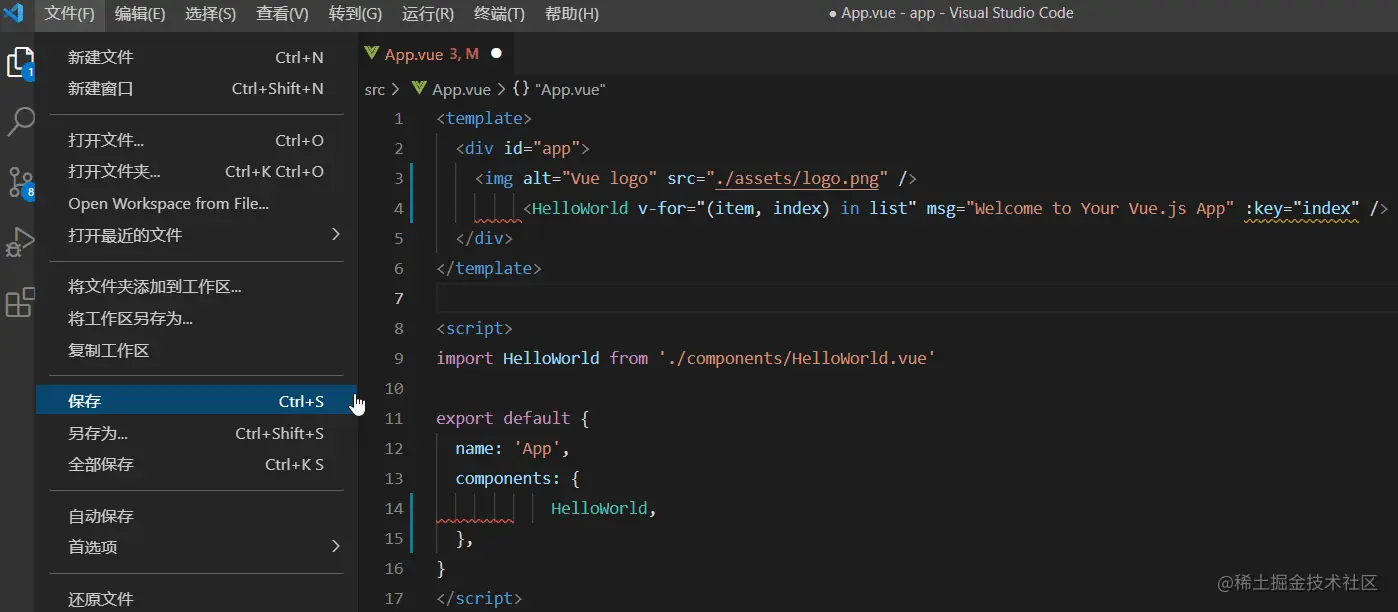The width and height of the screenshot is (1398, 612).
Task: Expand the 首选项 submenu
Action: [x=196, y=548]
